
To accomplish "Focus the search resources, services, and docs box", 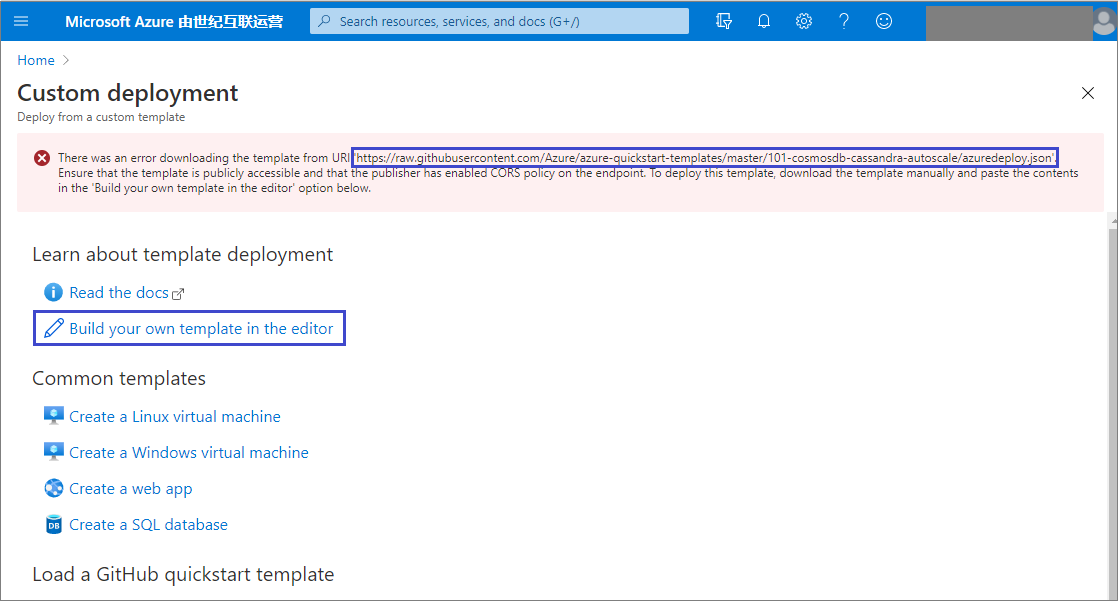I will tap(499, 21).
